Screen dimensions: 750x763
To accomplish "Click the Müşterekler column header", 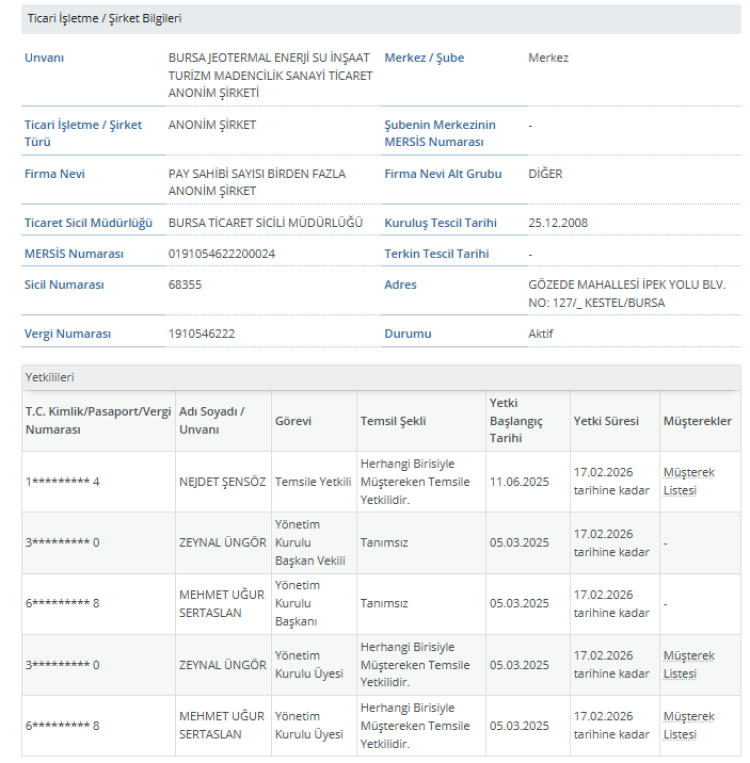I will pos(697,421).
